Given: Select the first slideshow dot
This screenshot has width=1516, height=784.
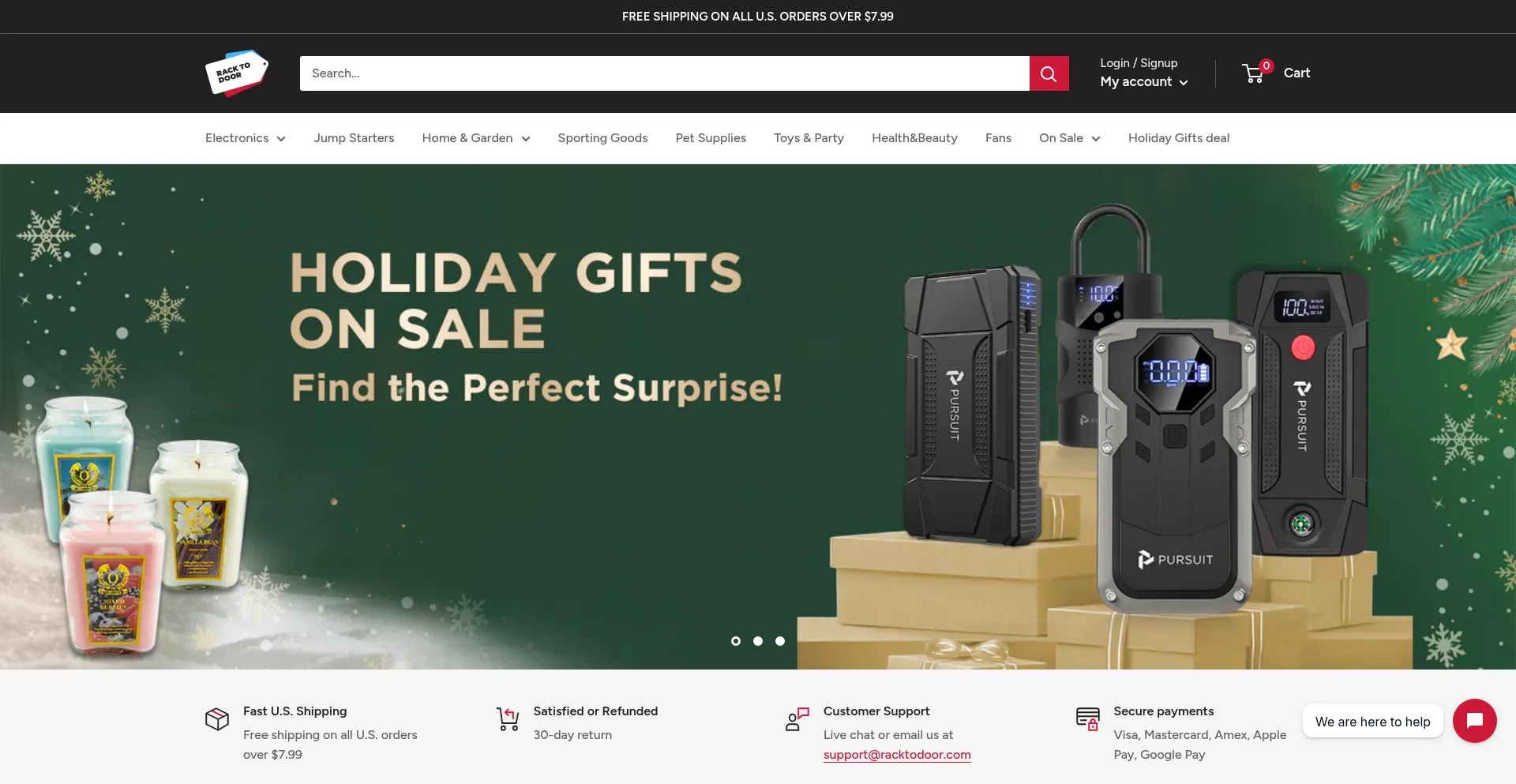Looking at the screenshot, I should [x=736, y=641].
